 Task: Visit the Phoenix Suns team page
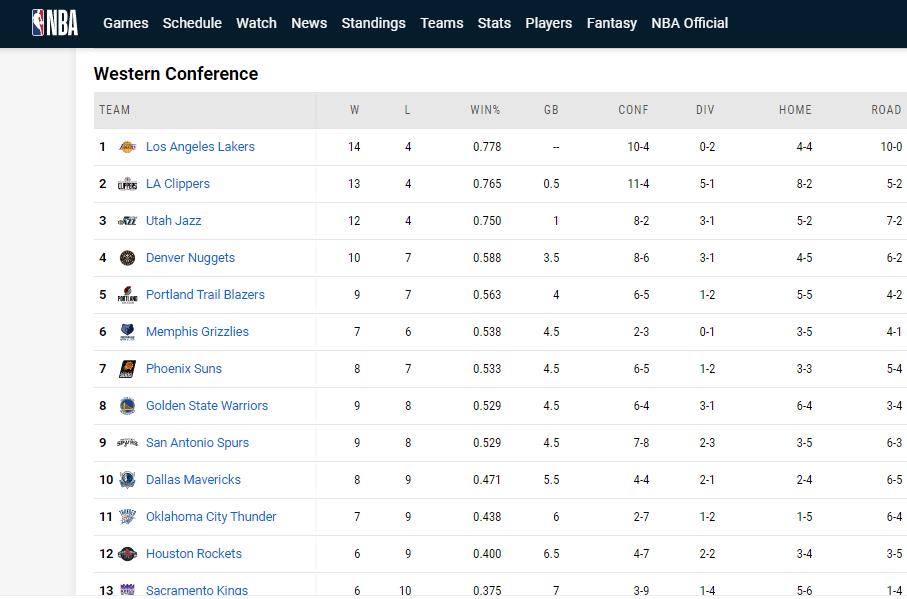click(x=184, y=369)
